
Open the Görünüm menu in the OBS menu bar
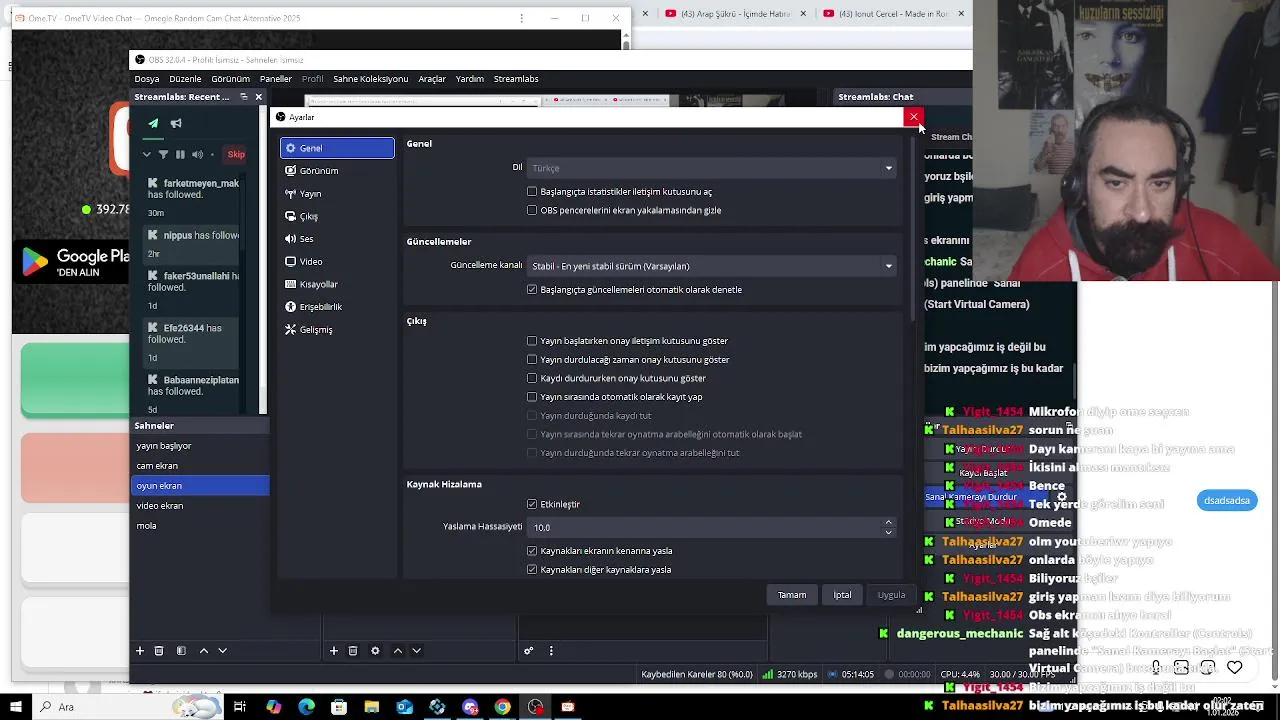[230, 79]
